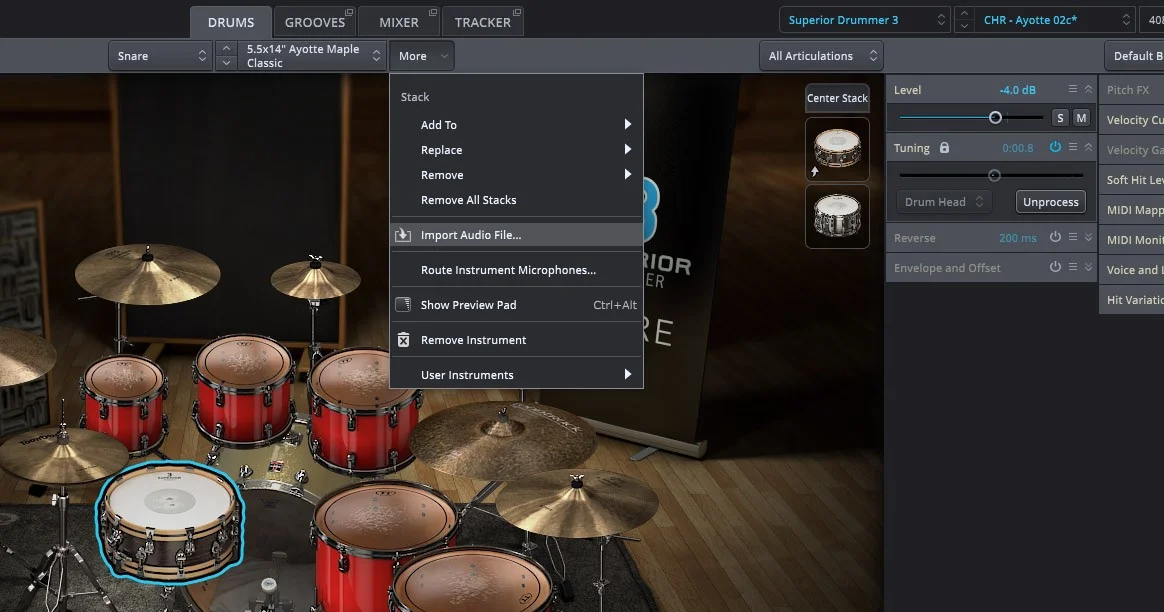Click the pop-out icon on the MIXER tab
Viewport: 1164px width, 612px height.
434,12
